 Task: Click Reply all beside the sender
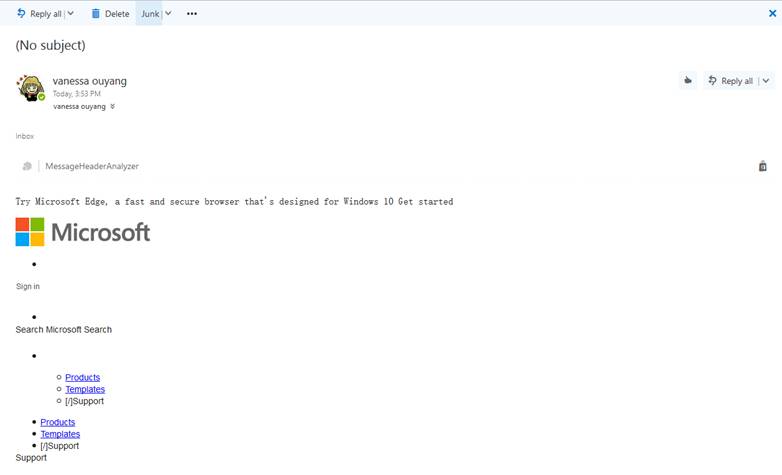click(x=731, y=80)
